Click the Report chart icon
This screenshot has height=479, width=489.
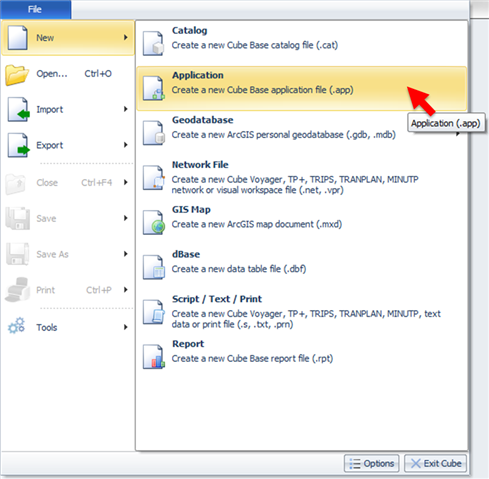point(153,357)
